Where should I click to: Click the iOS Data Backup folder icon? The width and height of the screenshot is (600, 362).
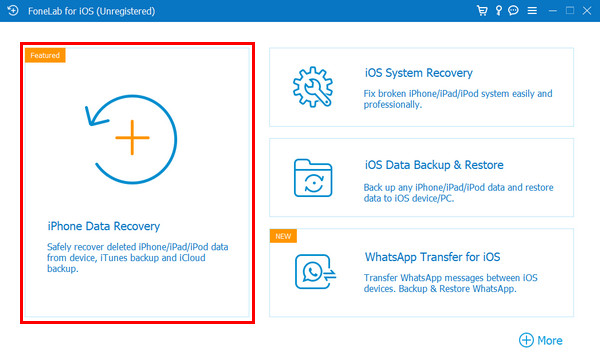(313, 178)
